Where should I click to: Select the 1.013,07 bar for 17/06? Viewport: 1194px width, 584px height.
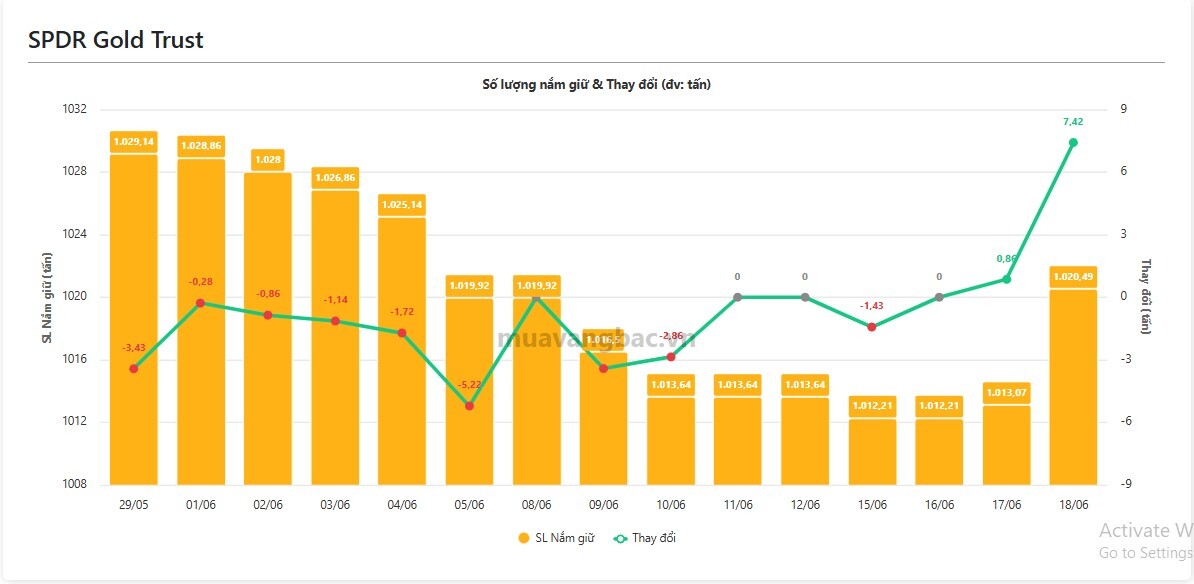1006,445
